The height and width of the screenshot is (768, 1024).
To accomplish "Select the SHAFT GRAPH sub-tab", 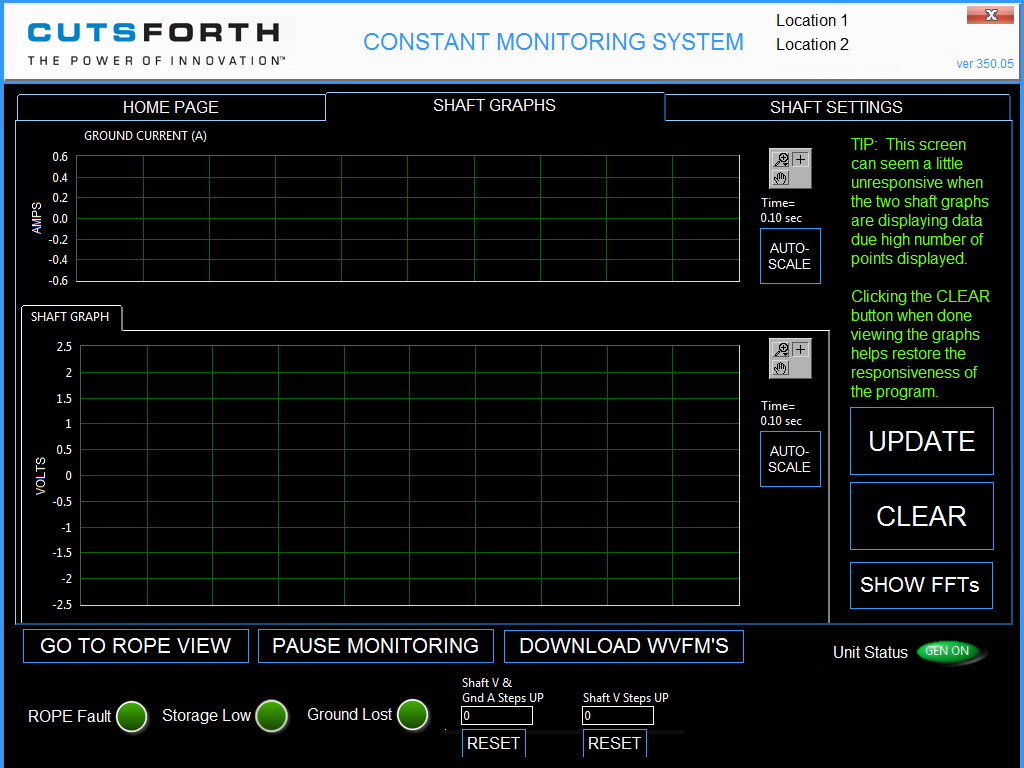I will tap(71, 317).
